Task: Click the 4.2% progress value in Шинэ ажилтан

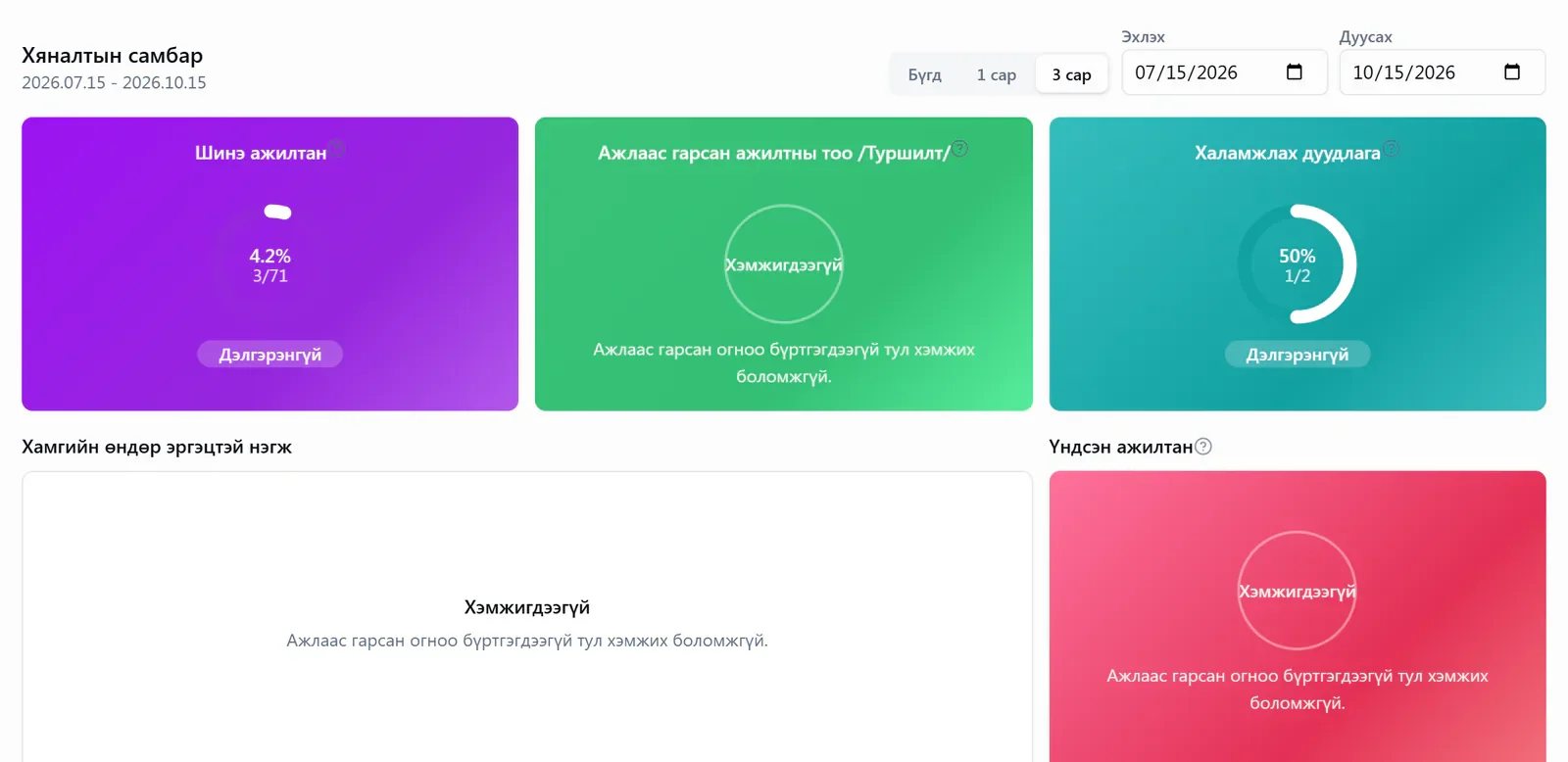Action: [269, 256]
